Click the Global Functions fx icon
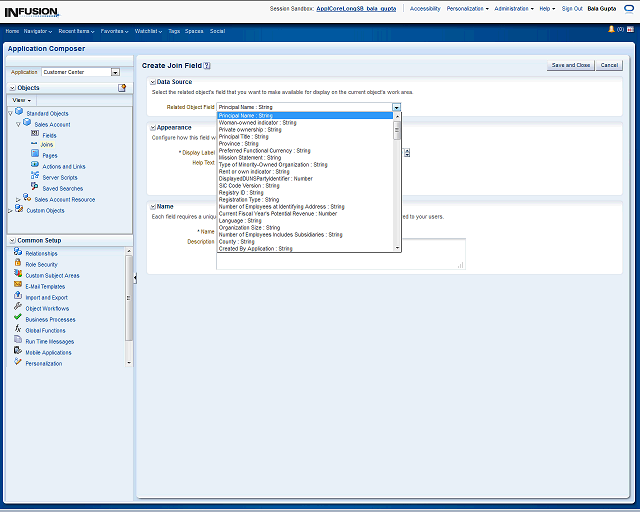The width and height of the screenshot is (640, 512). 18,330
